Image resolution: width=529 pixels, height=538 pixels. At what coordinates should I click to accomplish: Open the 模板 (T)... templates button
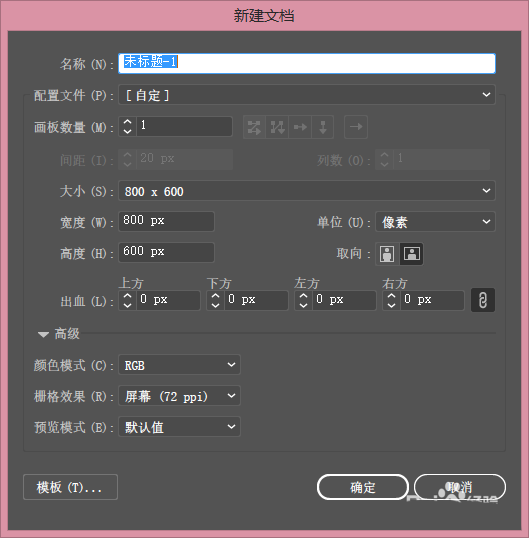[70, 487]
